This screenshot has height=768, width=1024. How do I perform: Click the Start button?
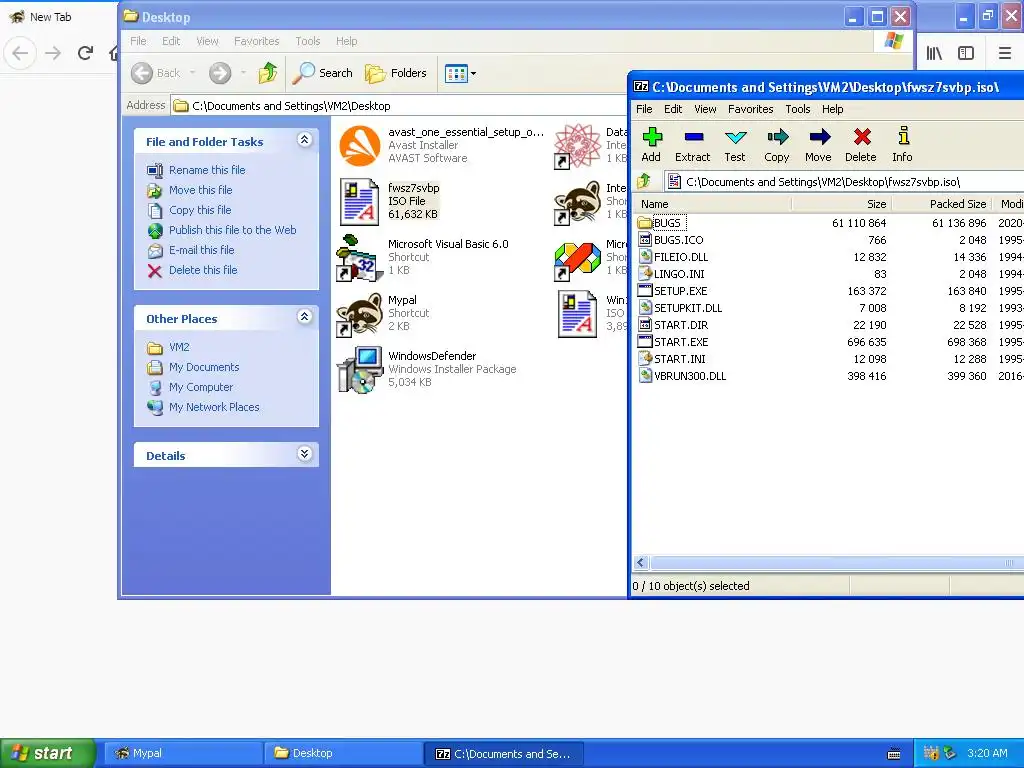pyautogui.click(x=48, y=753)
